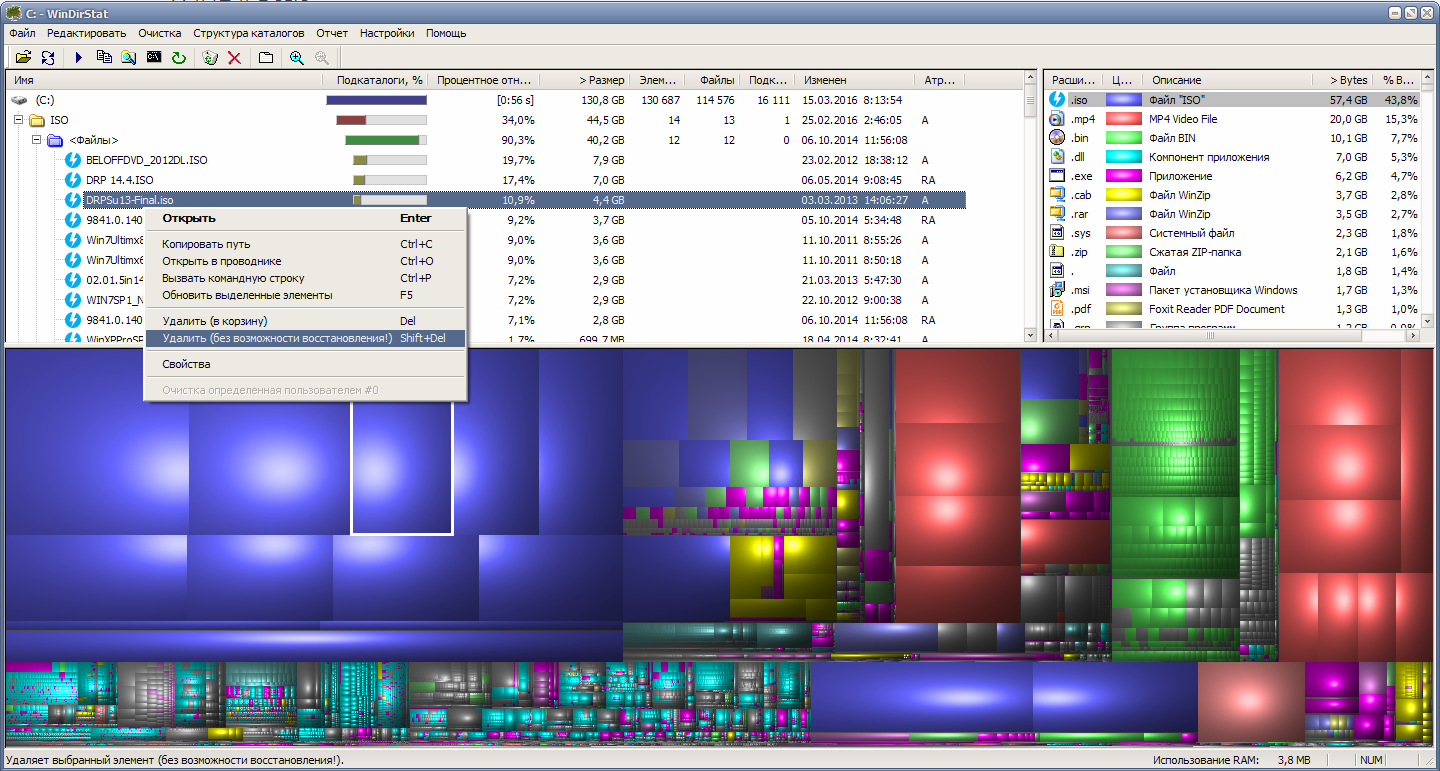
Task: Click the Open folder toolbar icon
Action: (23, 58)
